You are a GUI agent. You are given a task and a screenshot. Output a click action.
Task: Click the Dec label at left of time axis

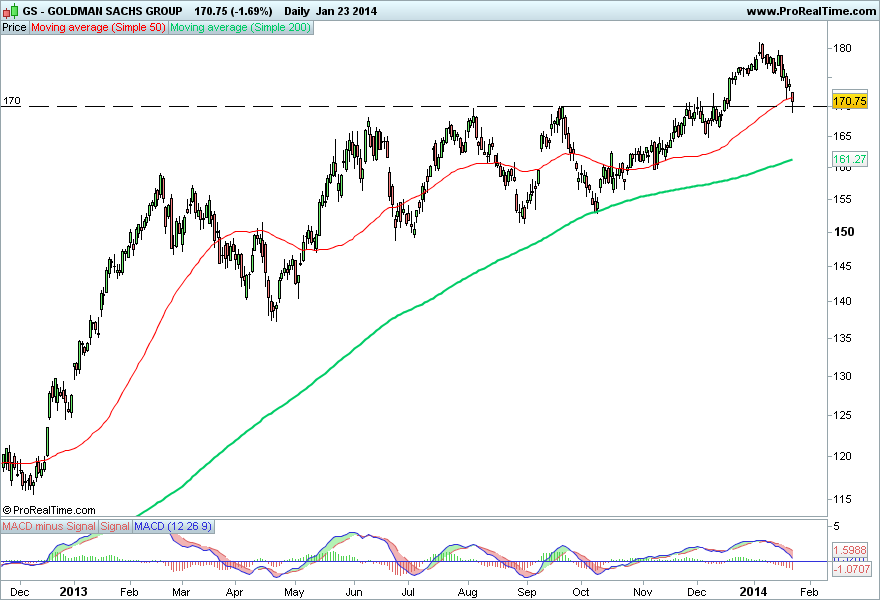[x=20, y=592]
